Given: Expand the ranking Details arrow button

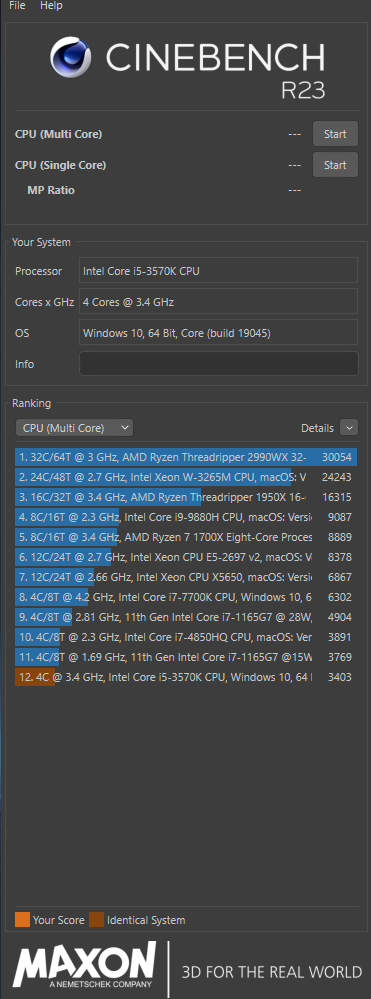Looking at the screenshot, I should (349, 428).
